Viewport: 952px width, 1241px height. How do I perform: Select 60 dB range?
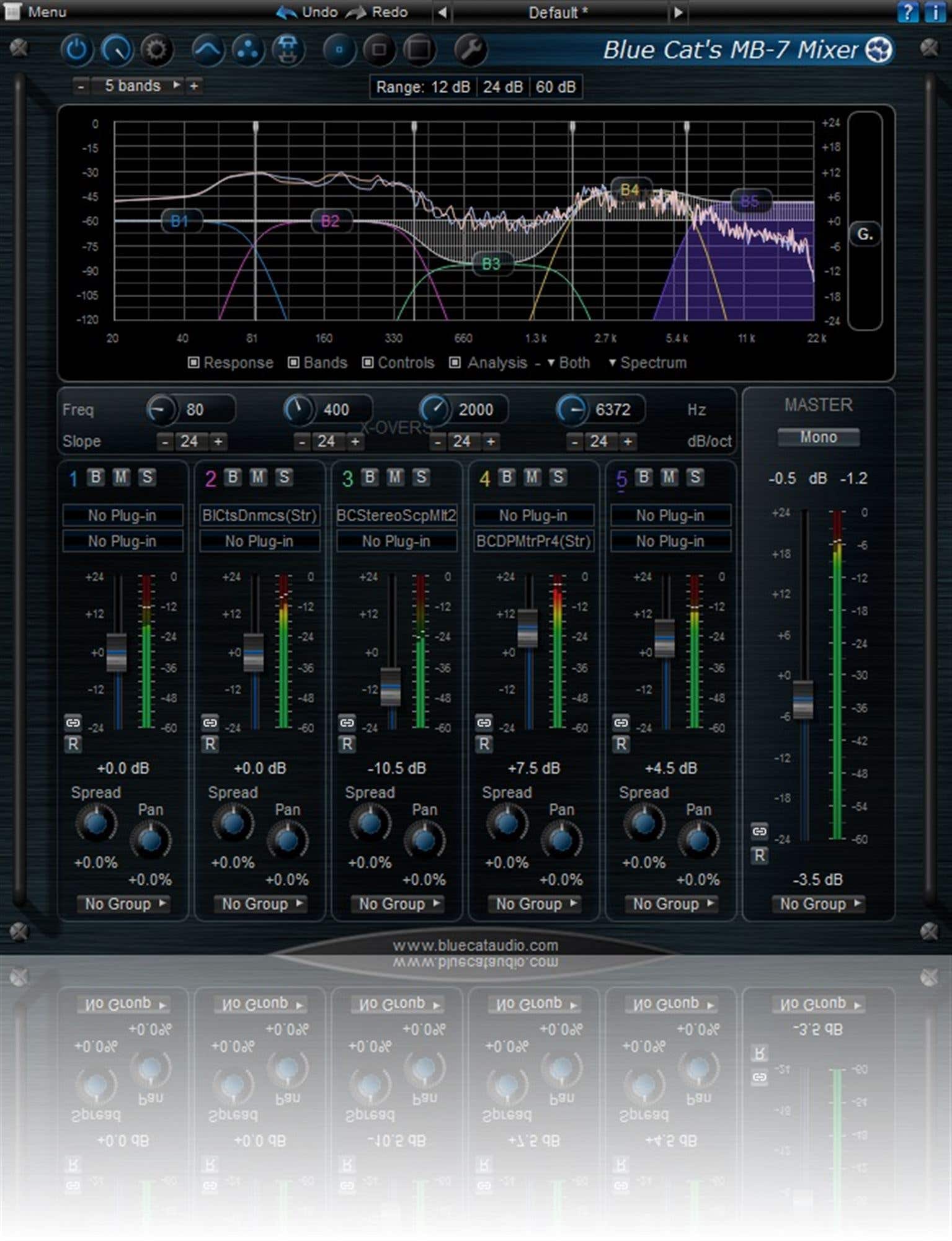(556, 87)
